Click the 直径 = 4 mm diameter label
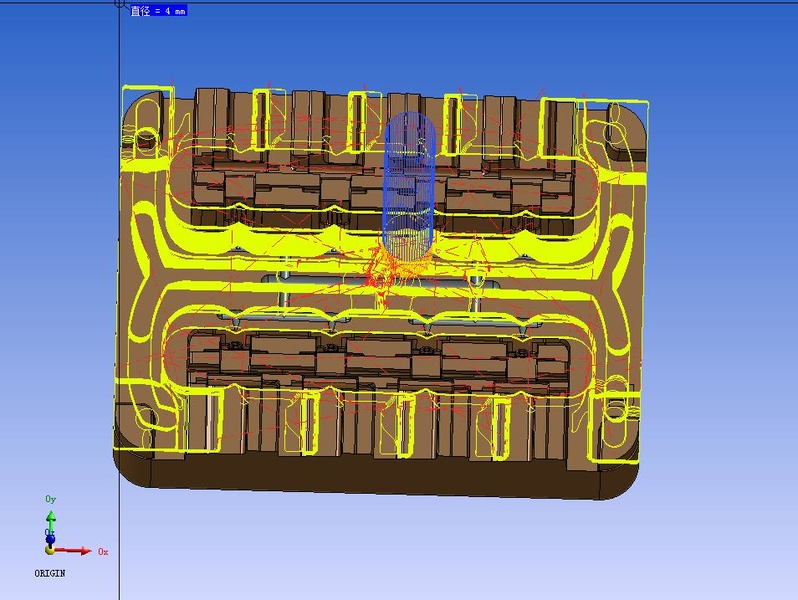The height and width of the screenshot is (600, 798). pos(157,11)
